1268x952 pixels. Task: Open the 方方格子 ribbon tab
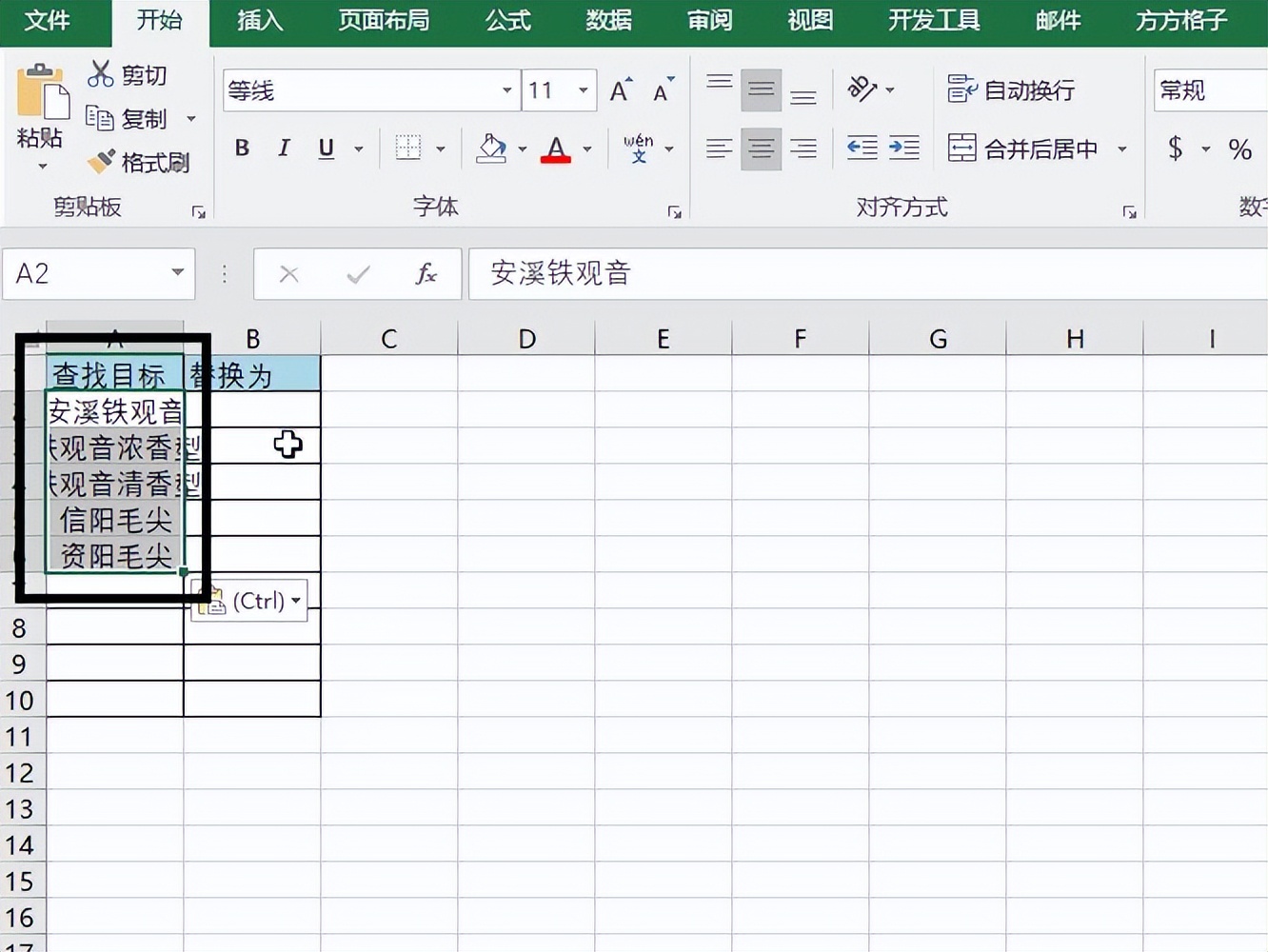point(1179,21)
